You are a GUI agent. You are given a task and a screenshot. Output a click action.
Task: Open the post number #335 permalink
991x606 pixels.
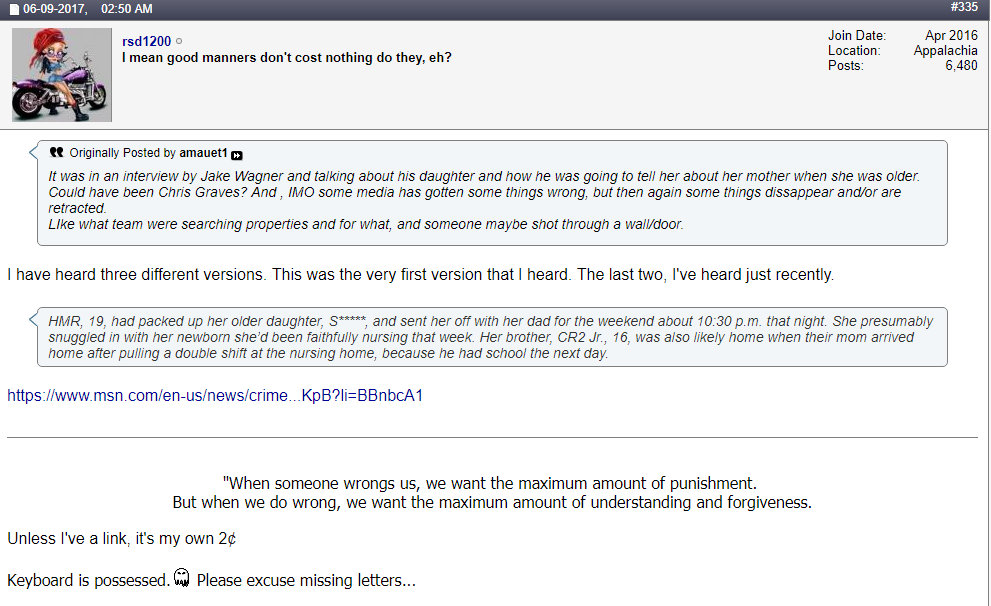tap(964, 8)
